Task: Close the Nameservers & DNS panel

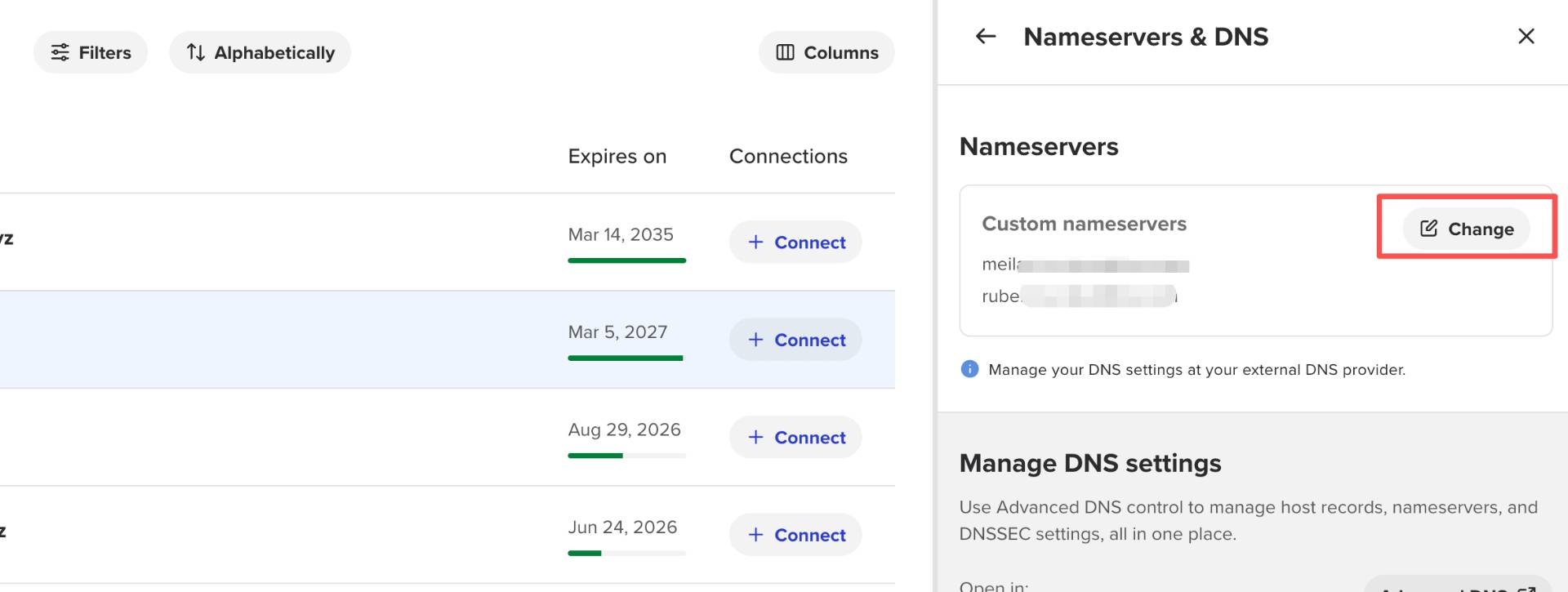Action: 1526,36
